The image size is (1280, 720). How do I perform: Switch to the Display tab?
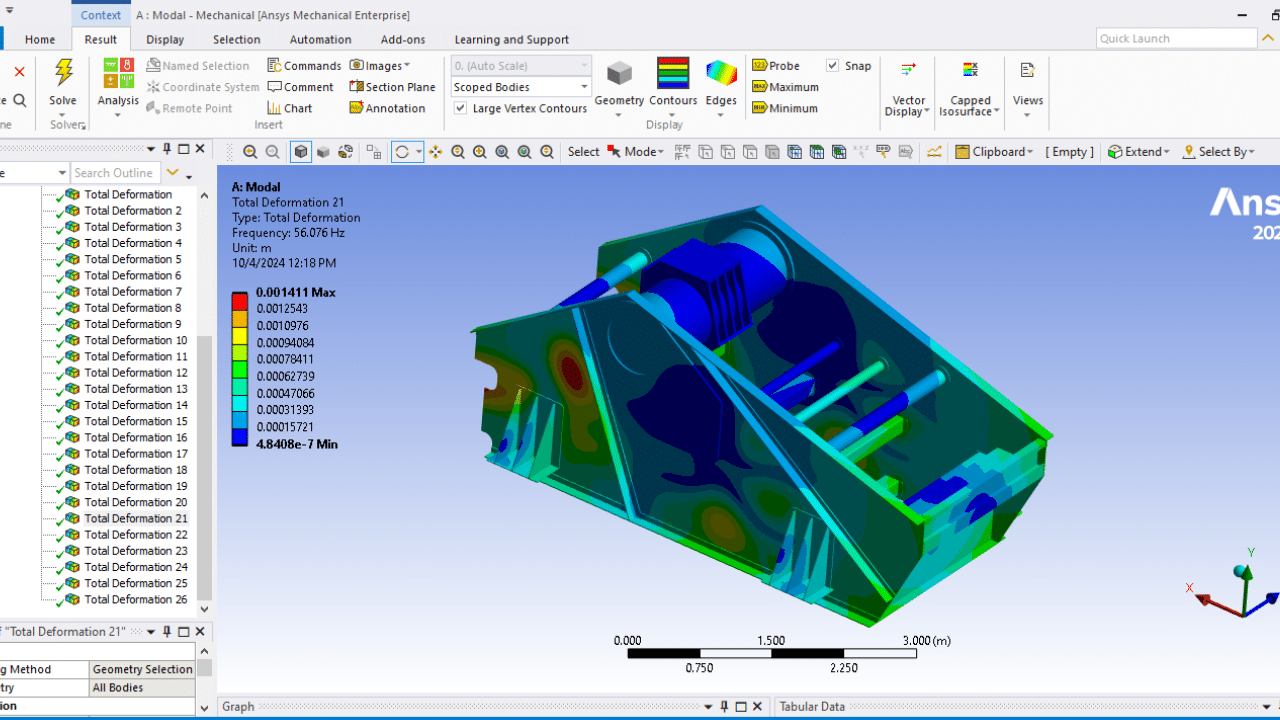point(165,40)
